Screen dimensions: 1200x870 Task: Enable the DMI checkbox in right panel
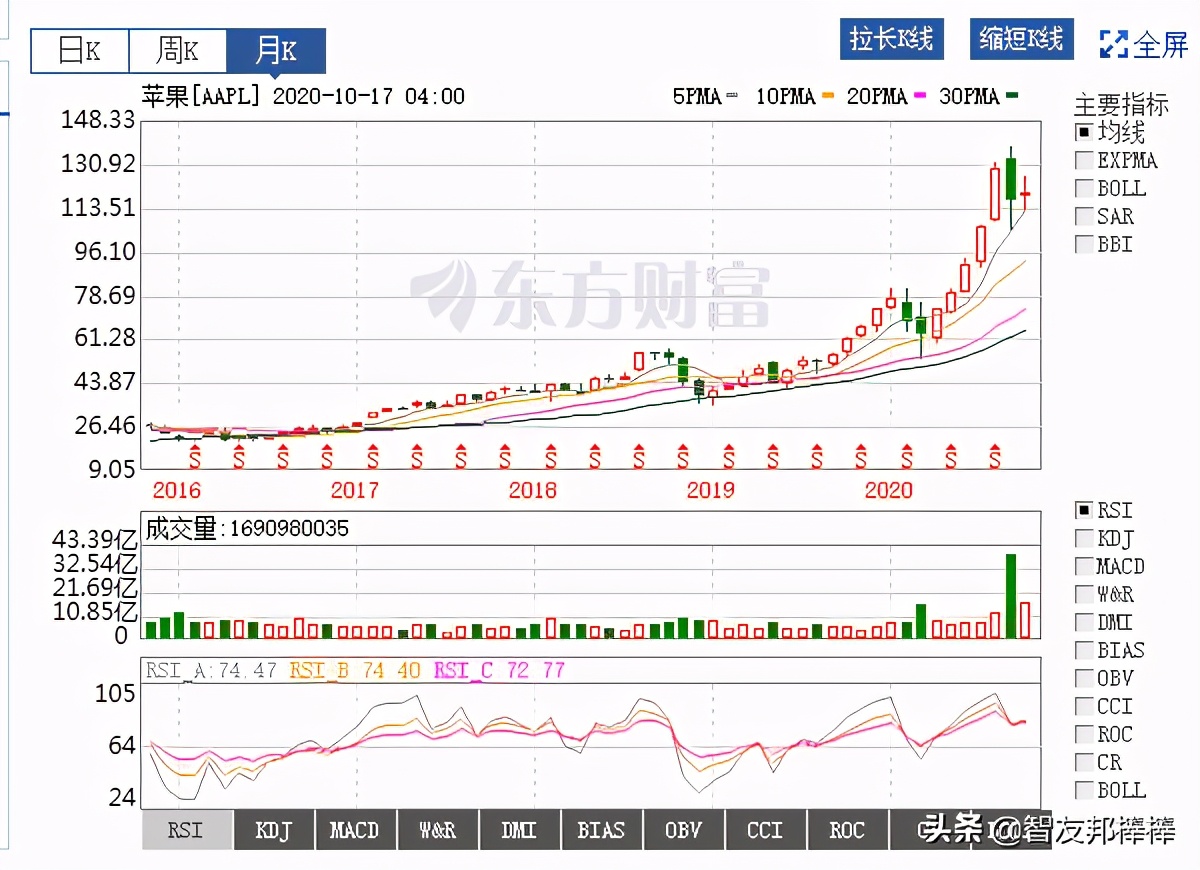pyautogui.click(x=1084, y=622)
